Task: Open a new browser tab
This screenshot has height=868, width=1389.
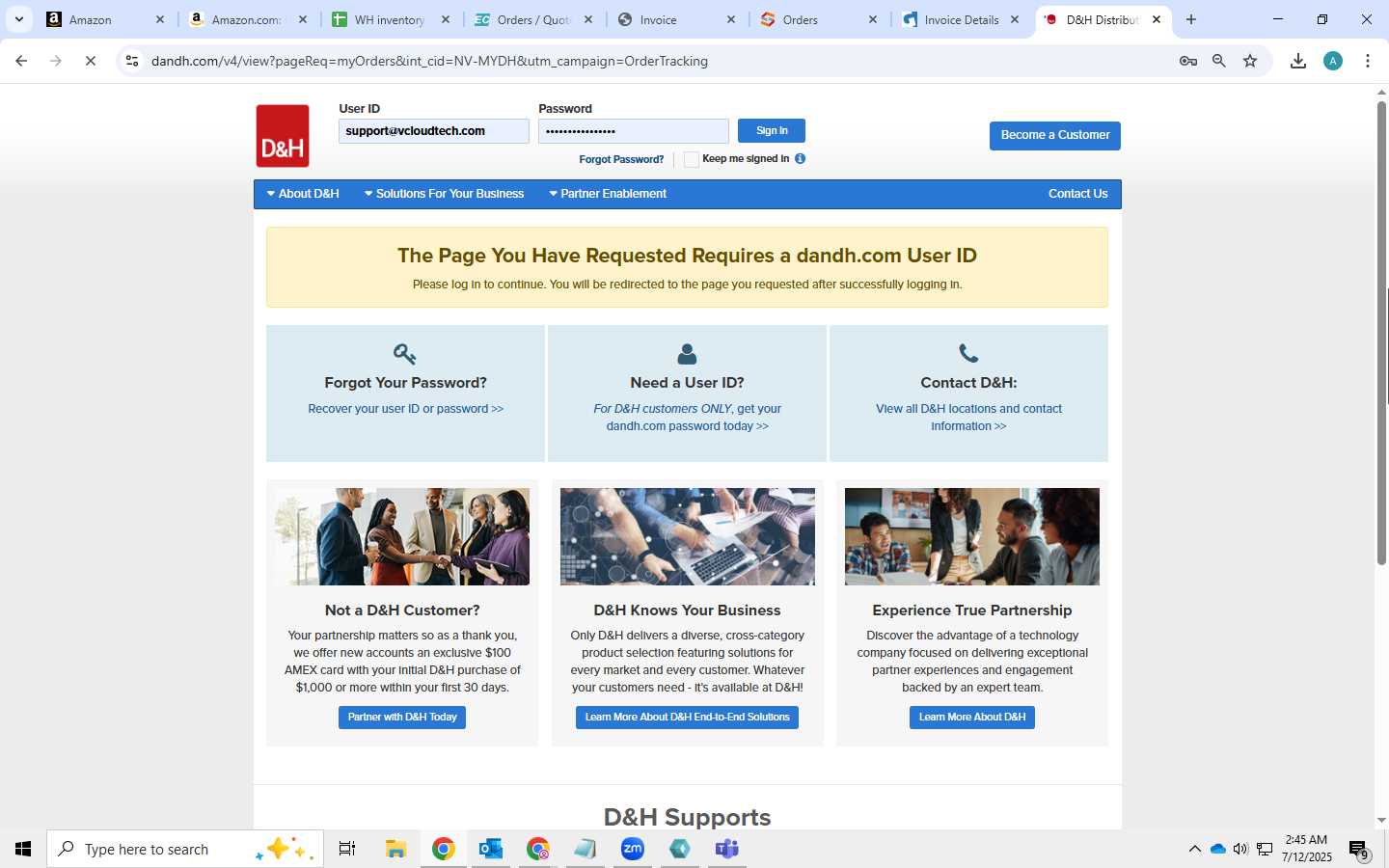Action: pos(1191,19)
